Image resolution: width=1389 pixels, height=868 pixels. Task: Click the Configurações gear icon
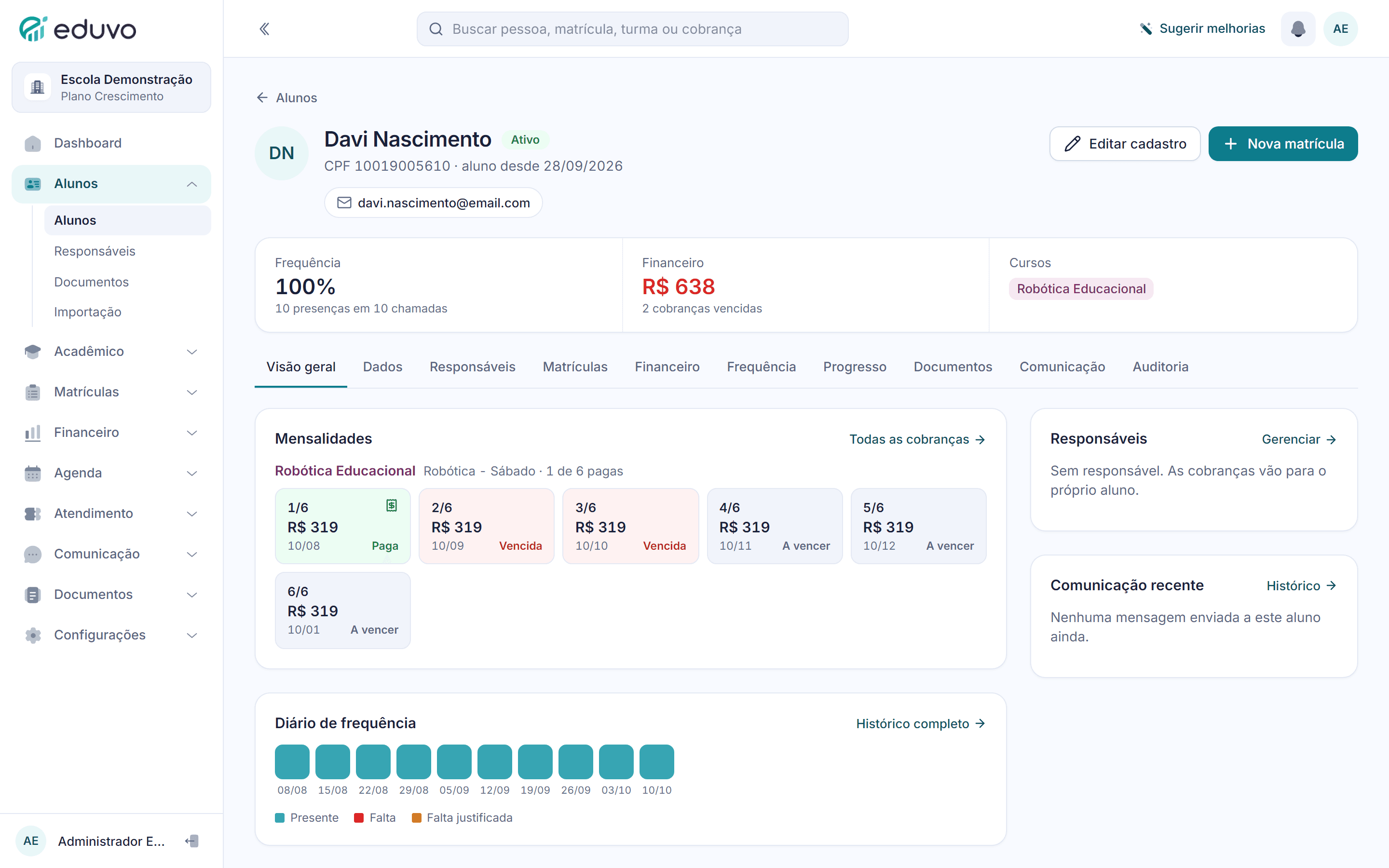coord(33,635)
